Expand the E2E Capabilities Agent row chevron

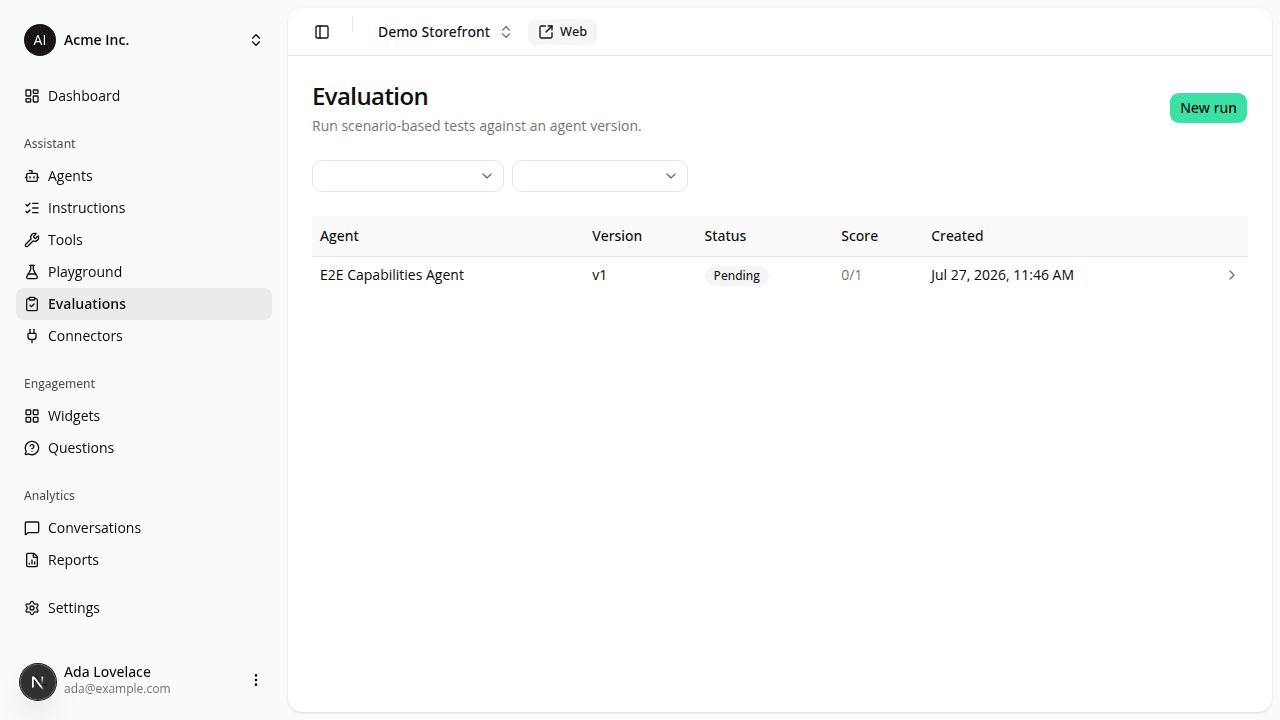tap(1232, 275)
